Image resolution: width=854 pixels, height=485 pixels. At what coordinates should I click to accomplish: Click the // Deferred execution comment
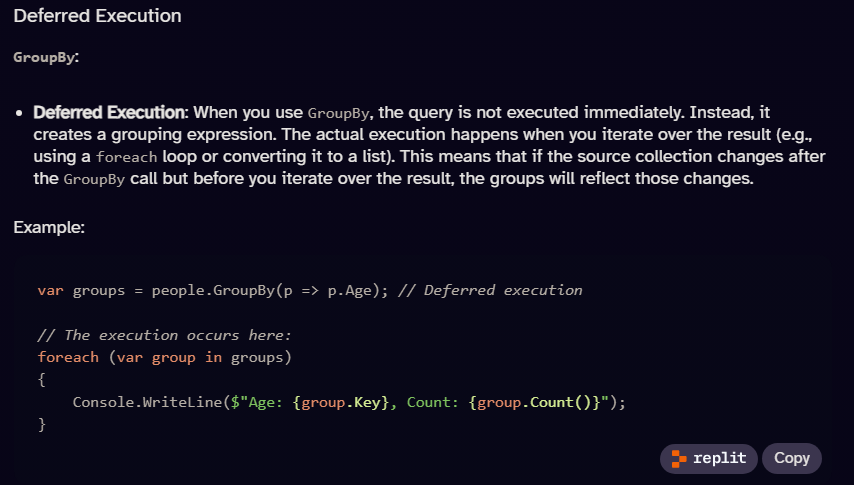[490, 290]
